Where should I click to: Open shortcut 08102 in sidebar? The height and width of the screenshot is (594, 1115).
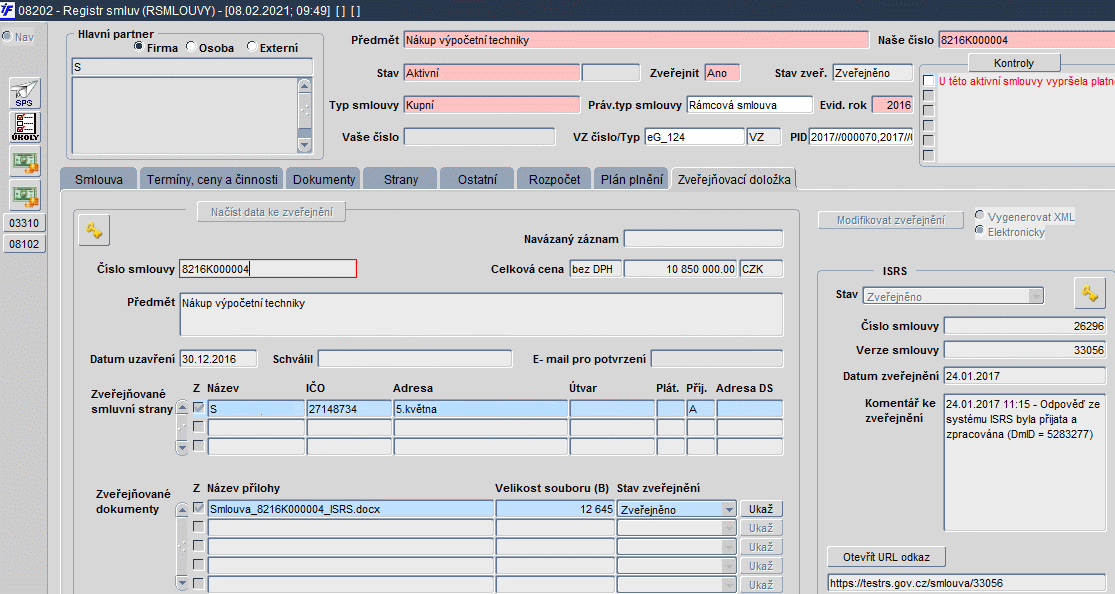point(24,244)
